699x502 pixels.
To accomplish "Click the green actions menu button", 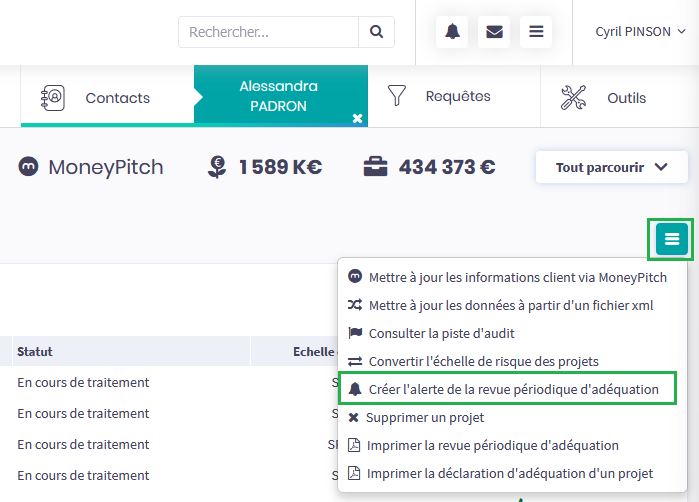I will pyautogui.click(x=671, y=239).
